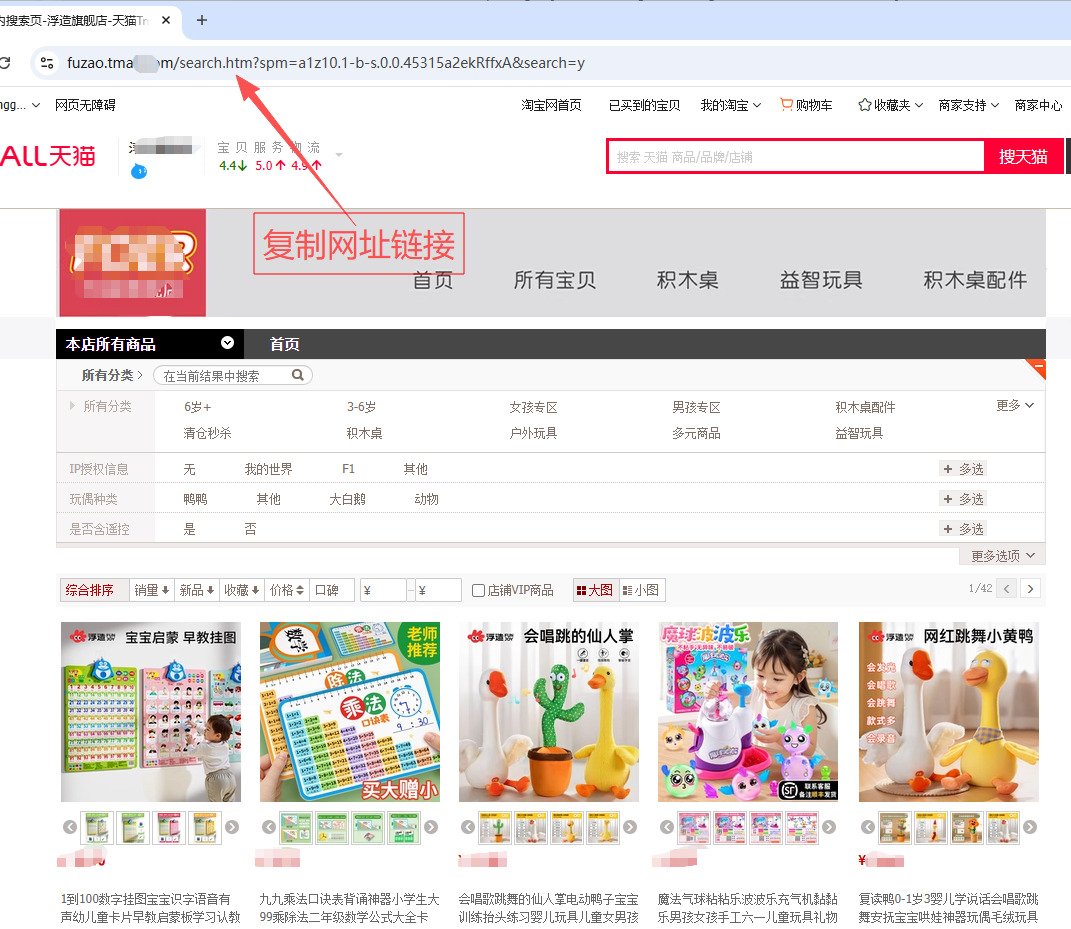The image size is (1071, 929).
Task: Open 淘宝网首页 link
Action: pos(551,105)
